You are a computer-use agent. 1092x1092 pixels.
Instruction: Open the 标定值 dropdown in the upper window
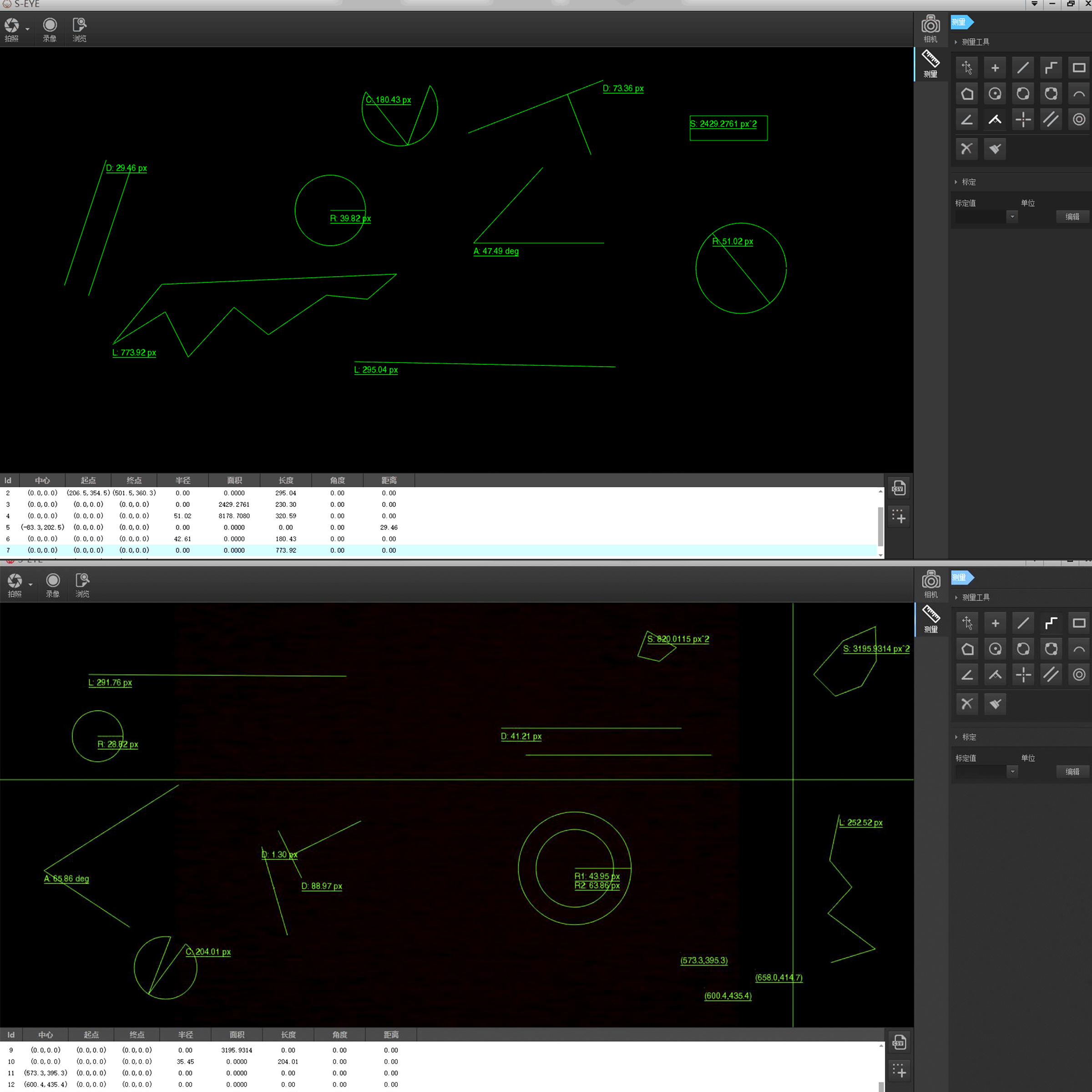click(1012, 217)
